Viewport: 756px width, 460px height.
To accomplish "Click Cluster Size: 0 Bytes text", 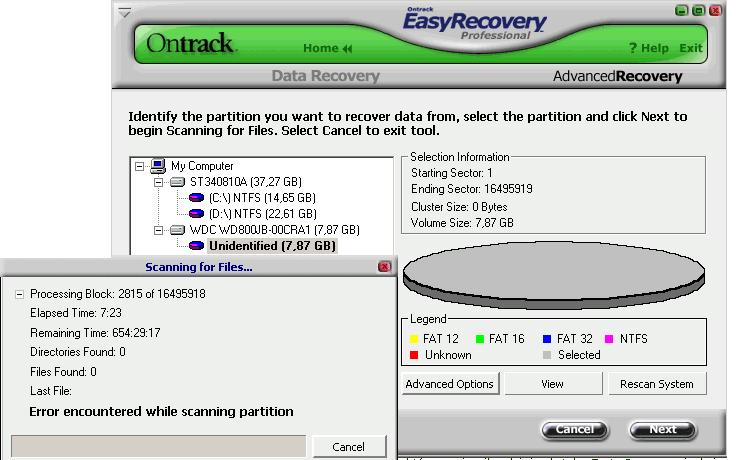I will coord(459,207).
